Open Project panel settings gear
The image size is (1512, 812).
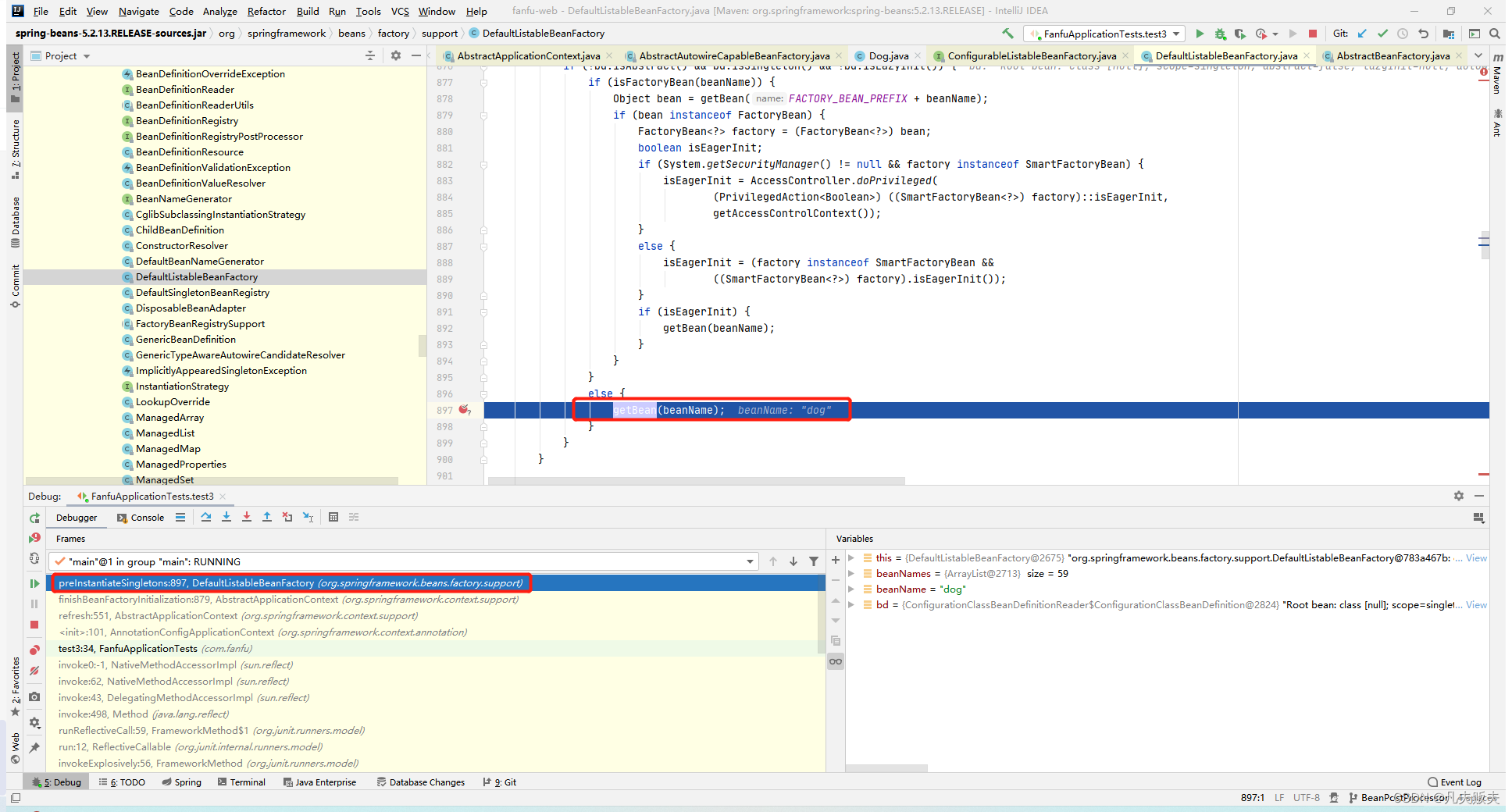(396, 55)
